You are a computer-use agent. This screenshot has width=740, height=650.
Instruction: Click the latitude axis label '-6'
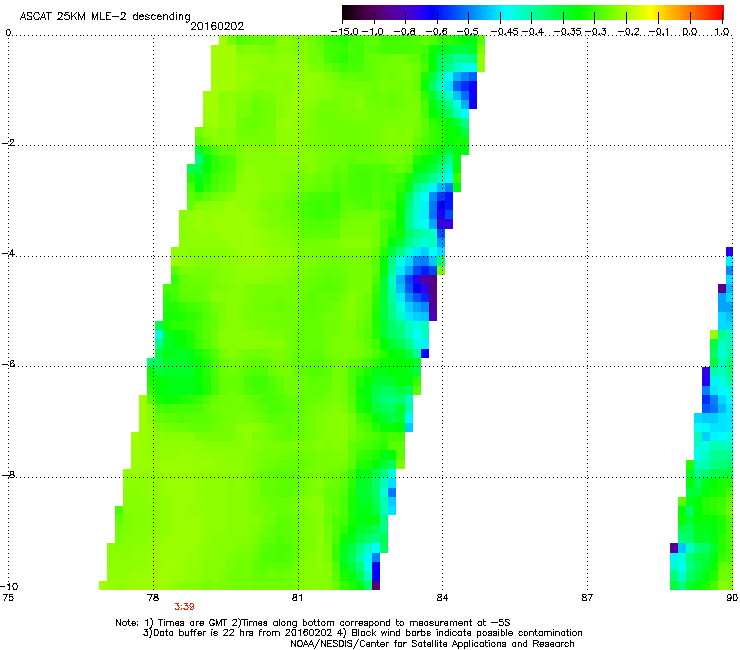pos(9,364)
